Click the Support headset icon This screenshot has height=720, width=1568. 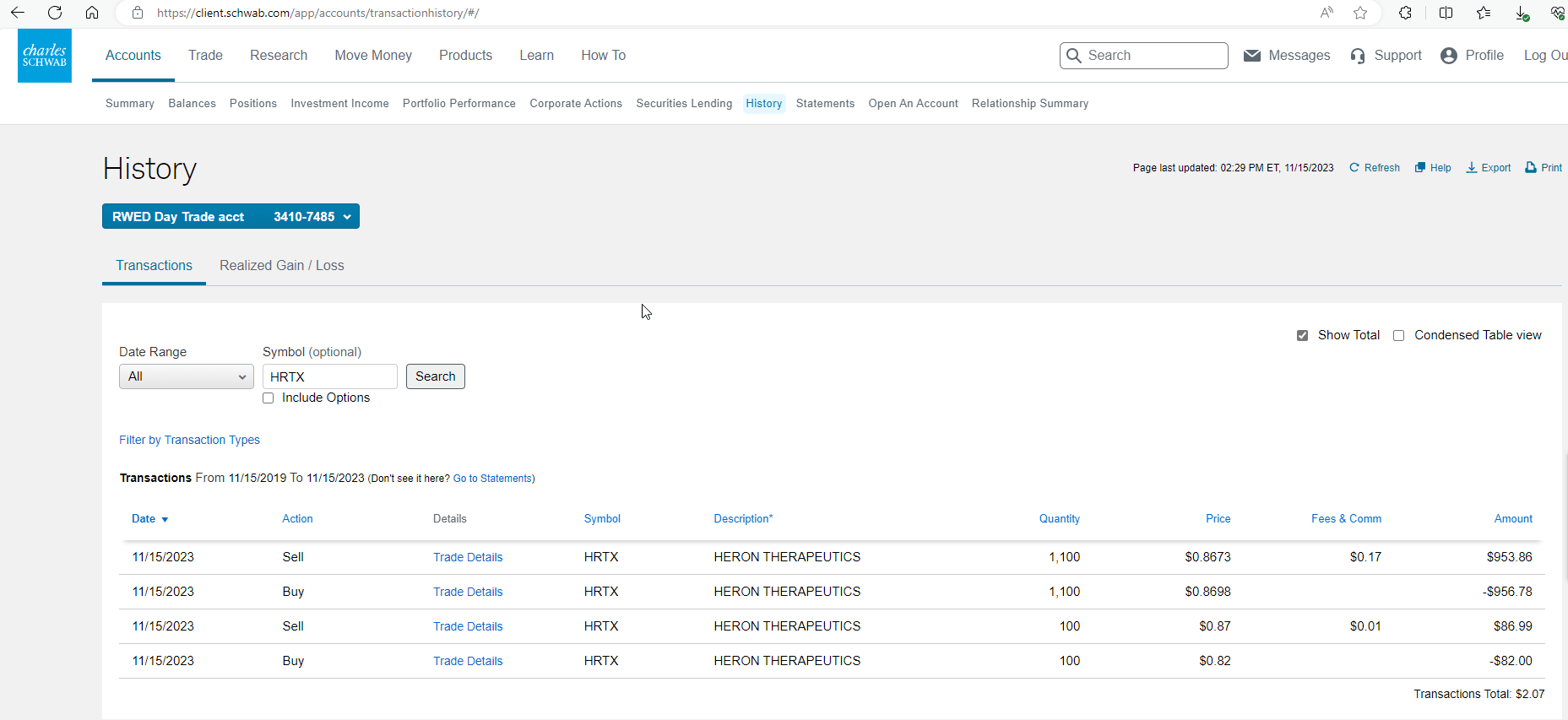[x=1358, y=56]
